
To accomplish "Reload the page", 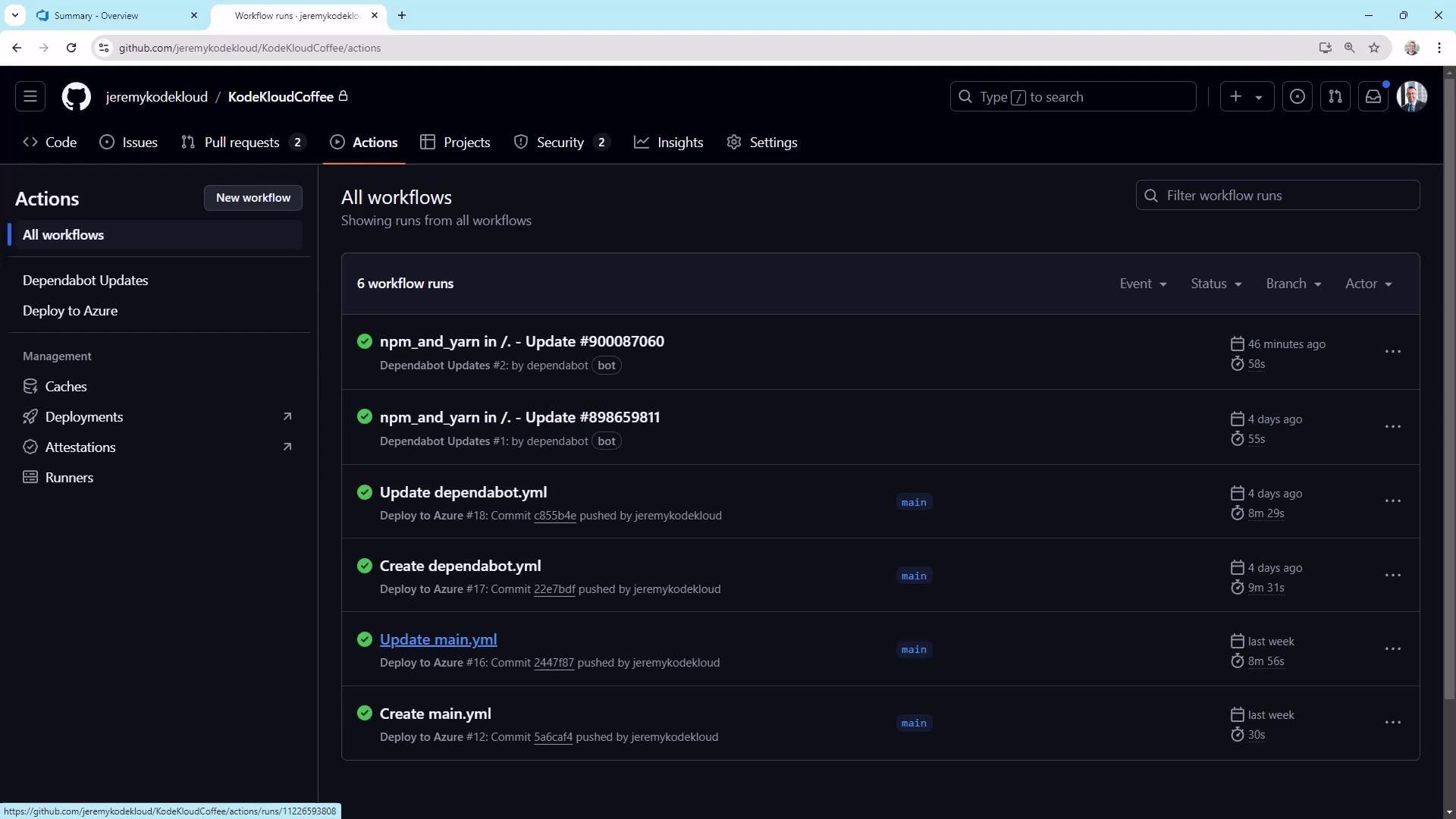I will point(71,48).
